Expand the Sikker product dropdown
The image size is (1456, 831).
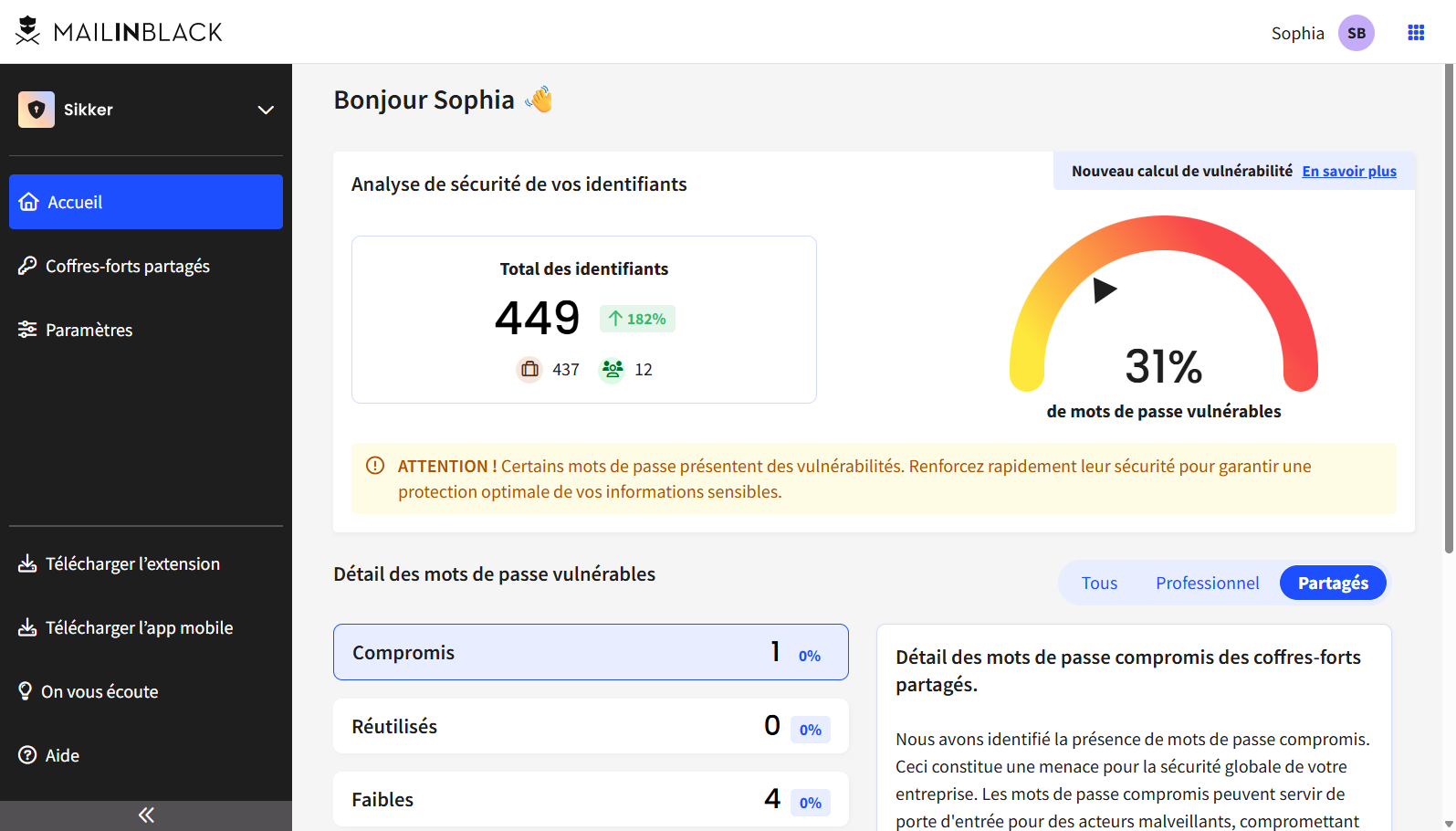pos(266,110)
